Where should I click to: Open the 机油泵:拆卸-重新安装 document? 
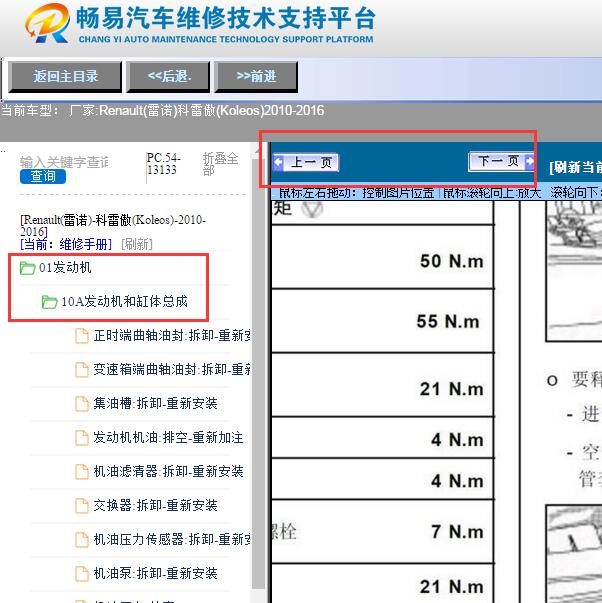[x=155, y=573]
